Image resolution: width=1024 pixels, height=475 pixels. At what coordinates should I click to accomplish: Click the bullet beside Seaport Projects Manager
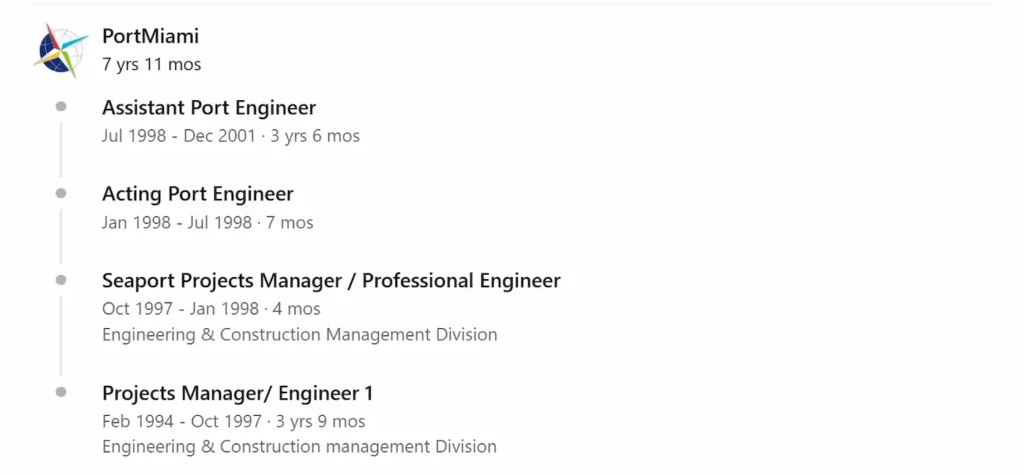[61, 280]
